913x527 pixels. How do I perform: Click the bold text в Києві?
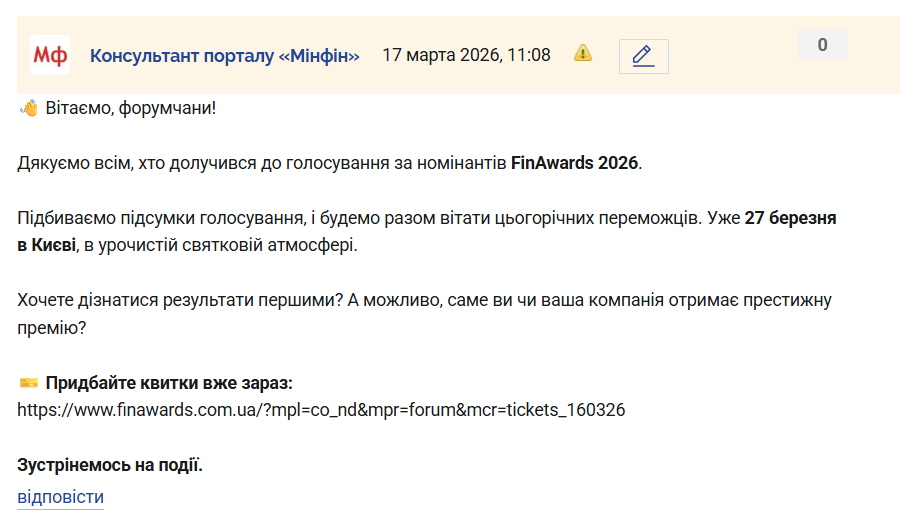pyautogui.click(x=46, y=245)
